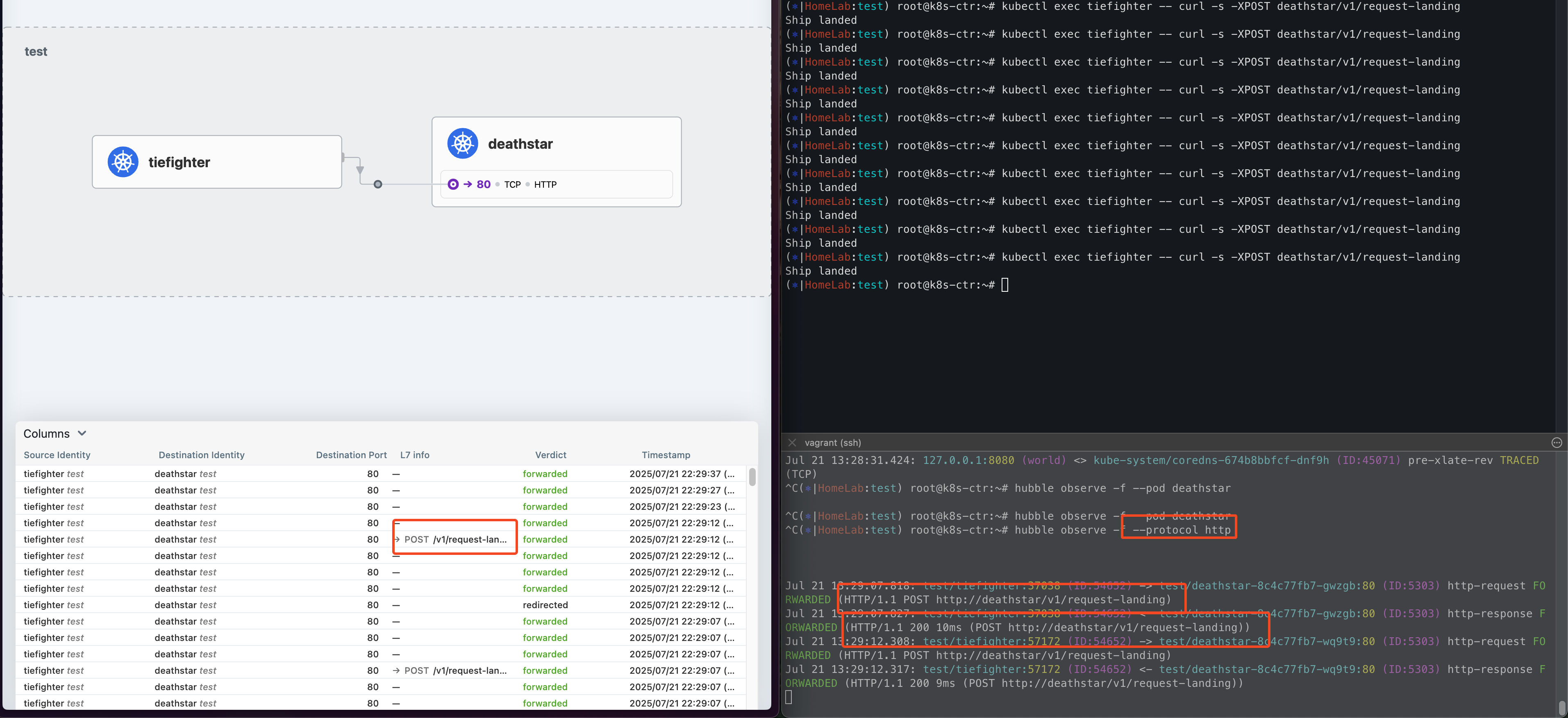Expand the Columns dropdown
1568x718 pixels.
(47, 433)
